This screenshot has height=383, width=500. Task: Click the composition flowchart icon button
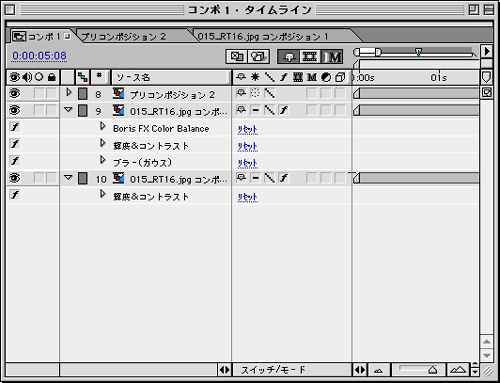point(236,56)
